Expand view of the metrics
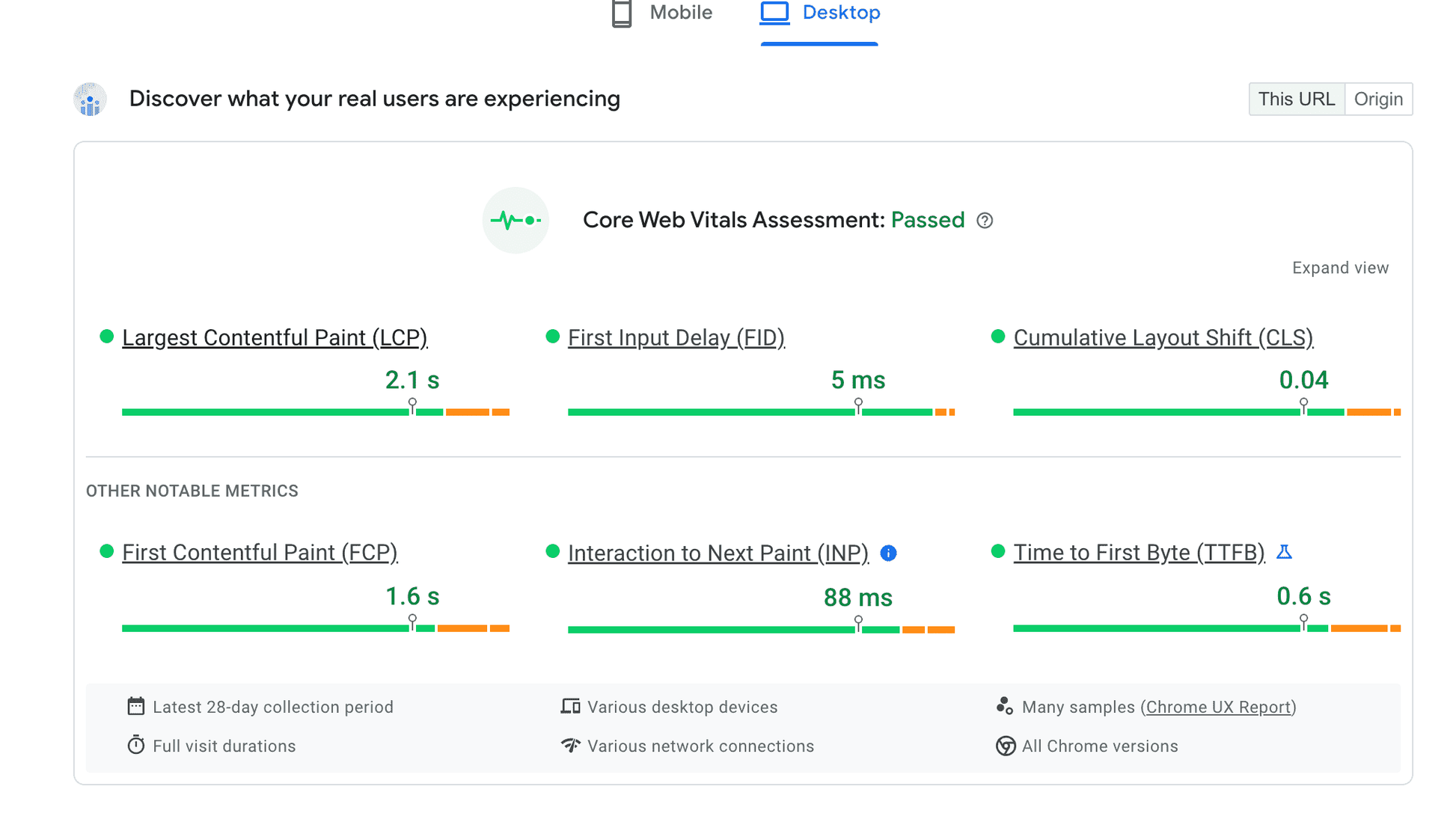Screen dimensions: 1456x816 [1339, 268]
